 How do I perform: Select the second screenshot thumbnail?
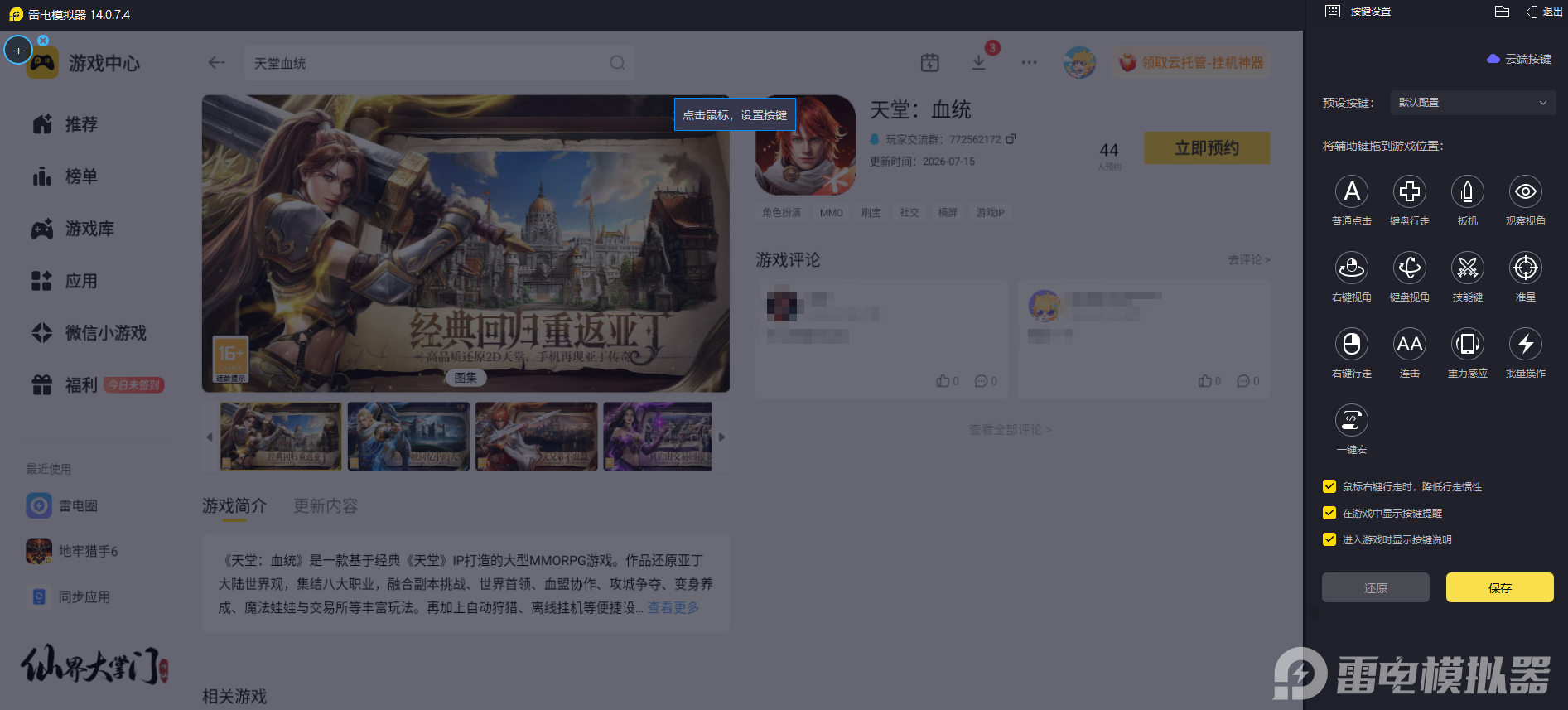click(408, 437)
